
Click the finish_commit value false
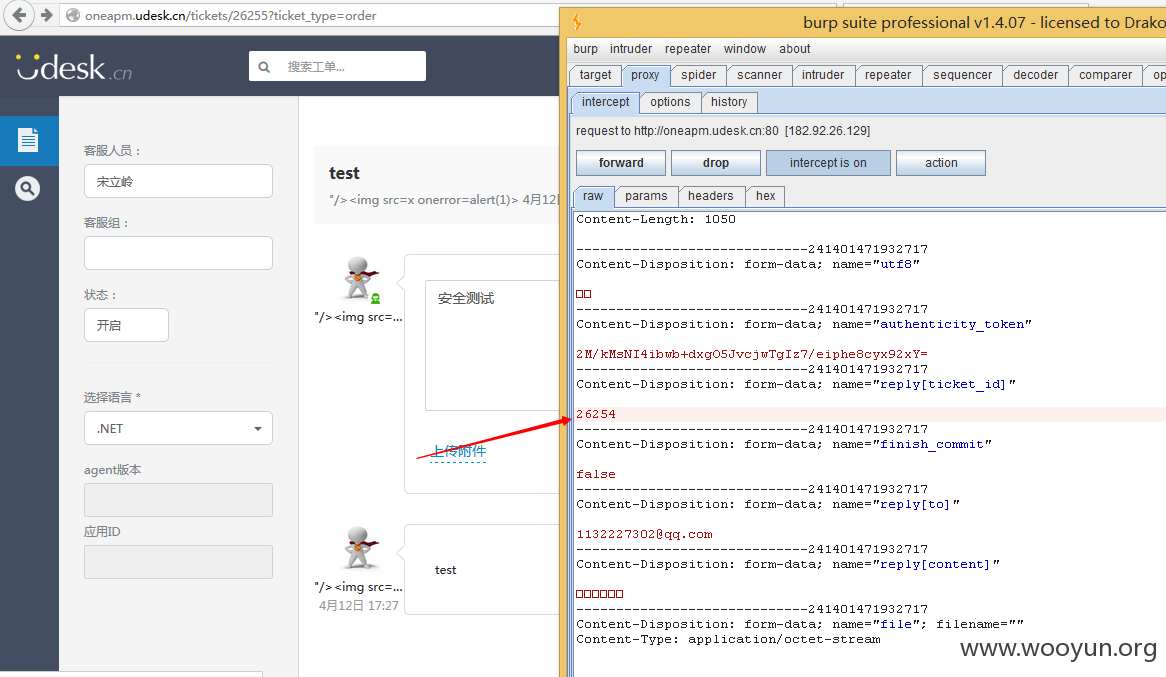click(596, 475)
